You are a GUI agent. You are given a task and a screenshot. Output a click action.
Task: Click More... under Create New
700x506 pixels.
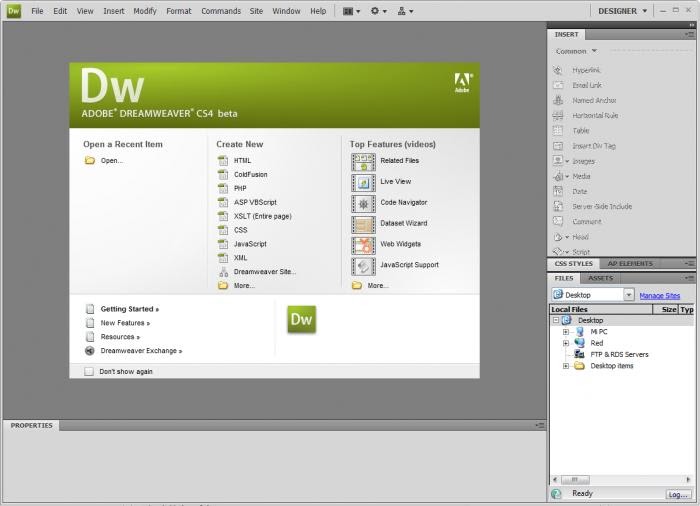244,286
